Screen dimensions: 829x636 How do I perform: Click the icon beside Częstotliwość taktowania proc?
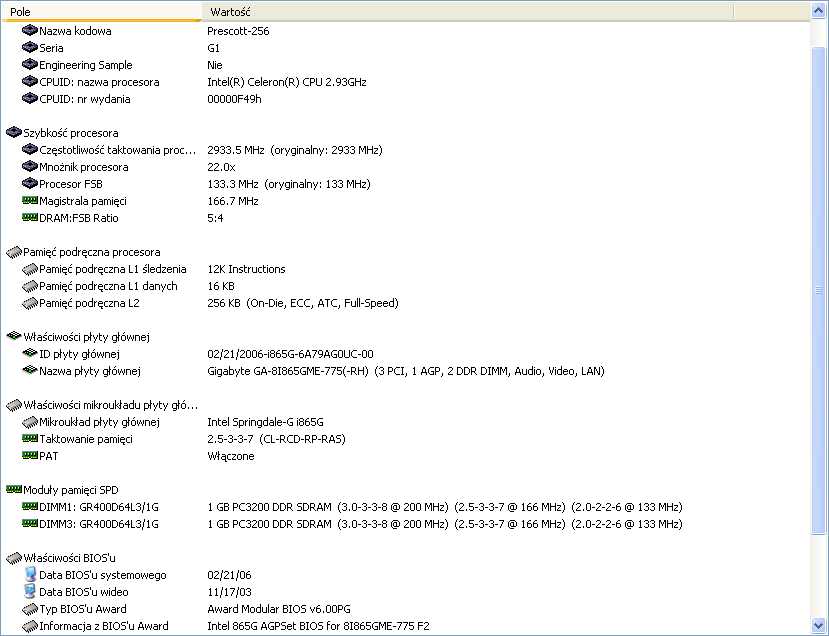click(x=30, y=150)
